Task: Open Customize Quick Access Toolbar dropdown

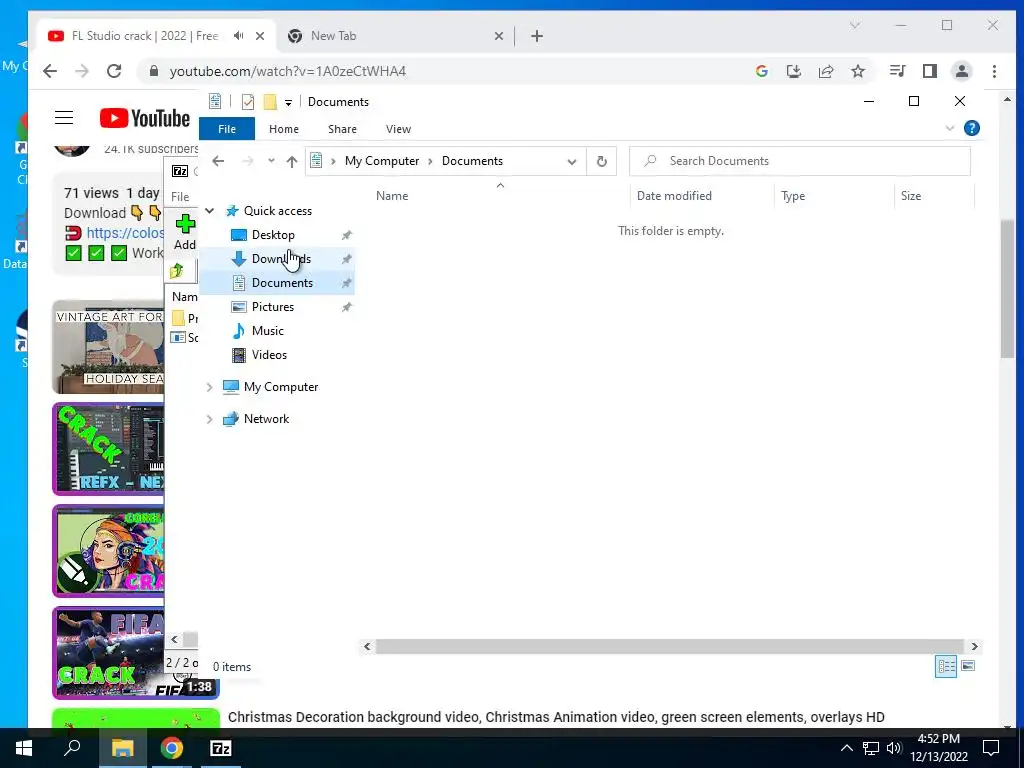Action: point(288,103)
